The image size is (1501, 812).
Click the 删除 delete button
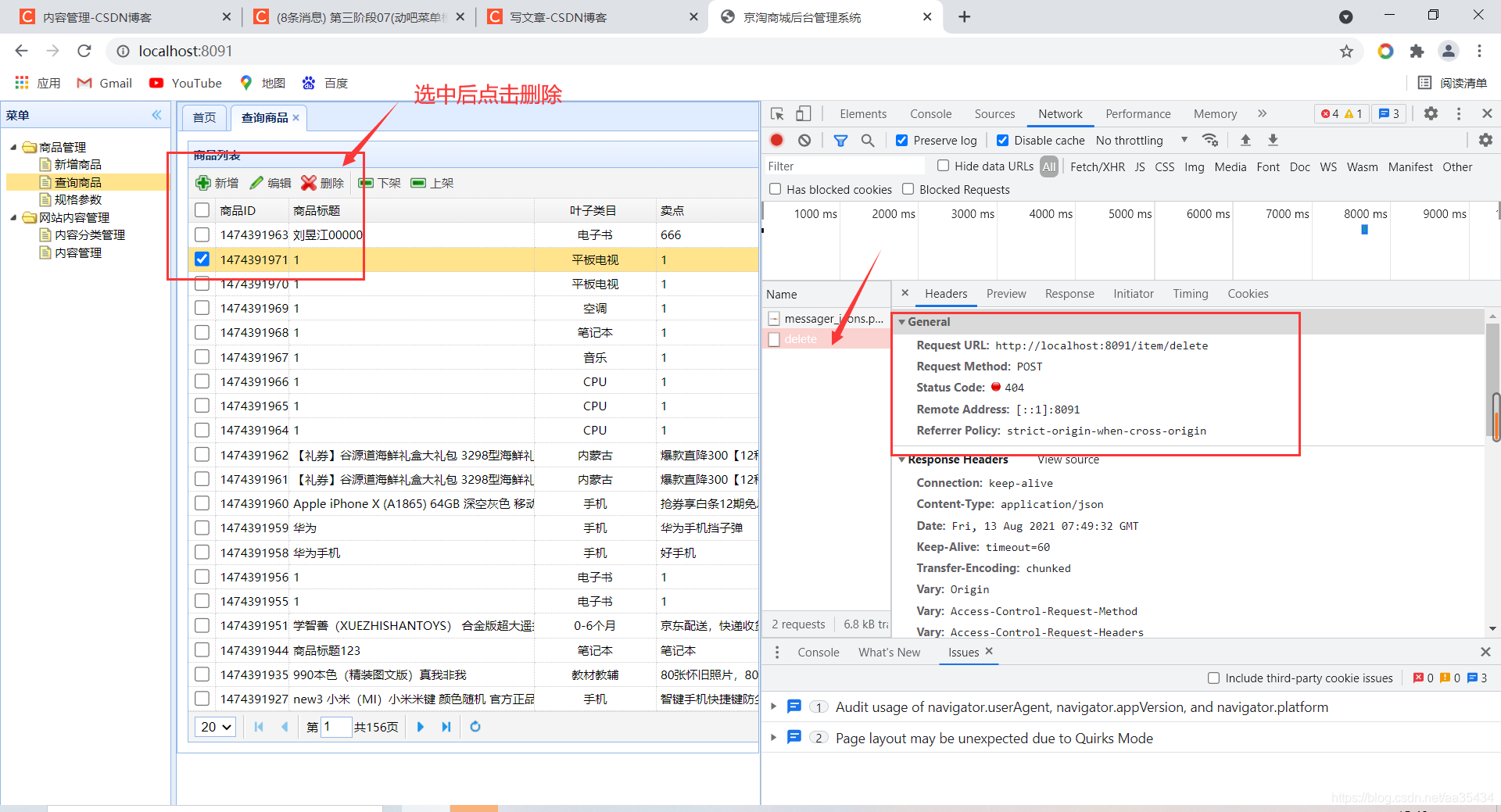[323, 183]
